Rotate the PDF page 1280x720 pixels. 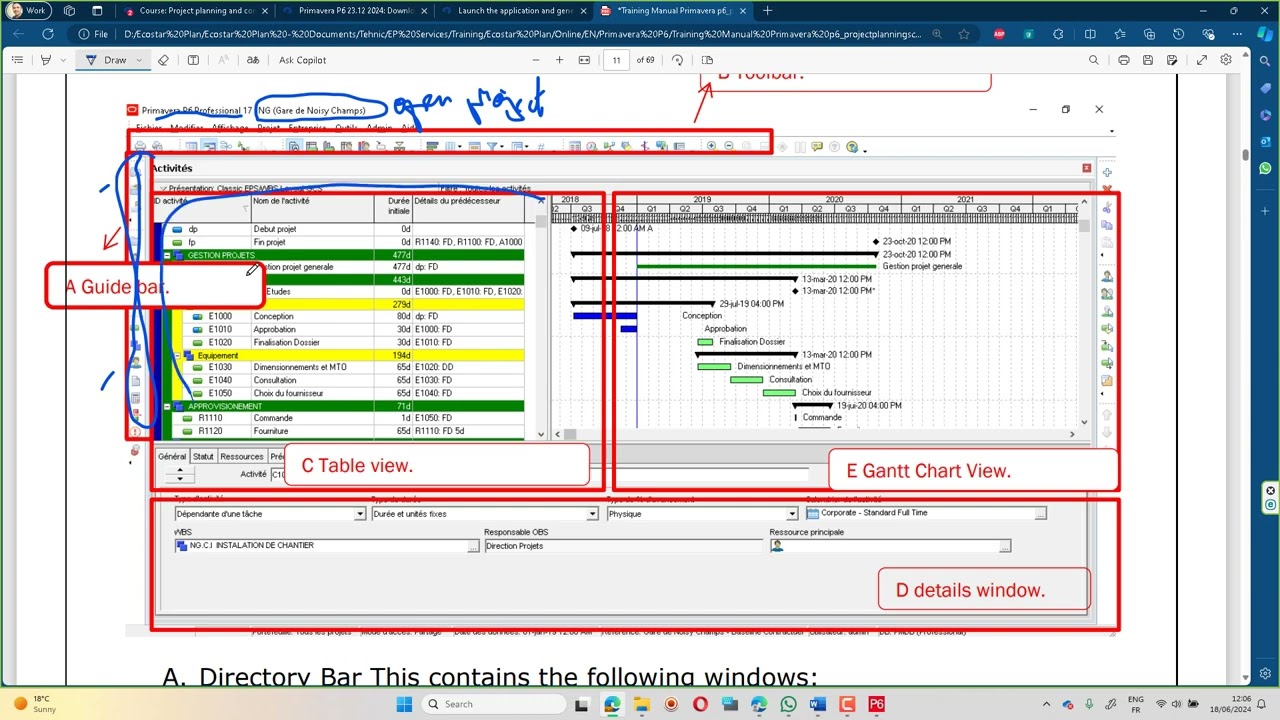pyautogui.click(x=677, y=60)
